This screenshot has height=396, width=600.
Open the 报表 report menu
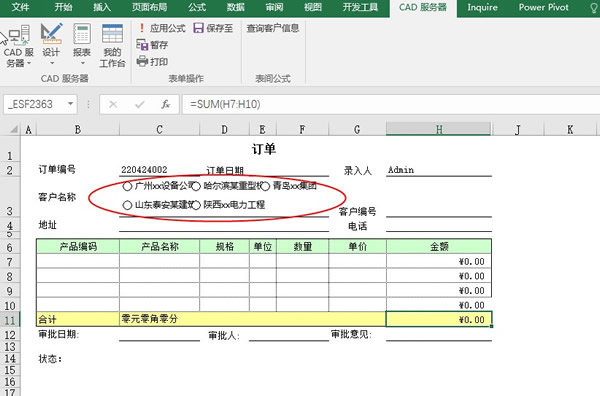point(82,45)
